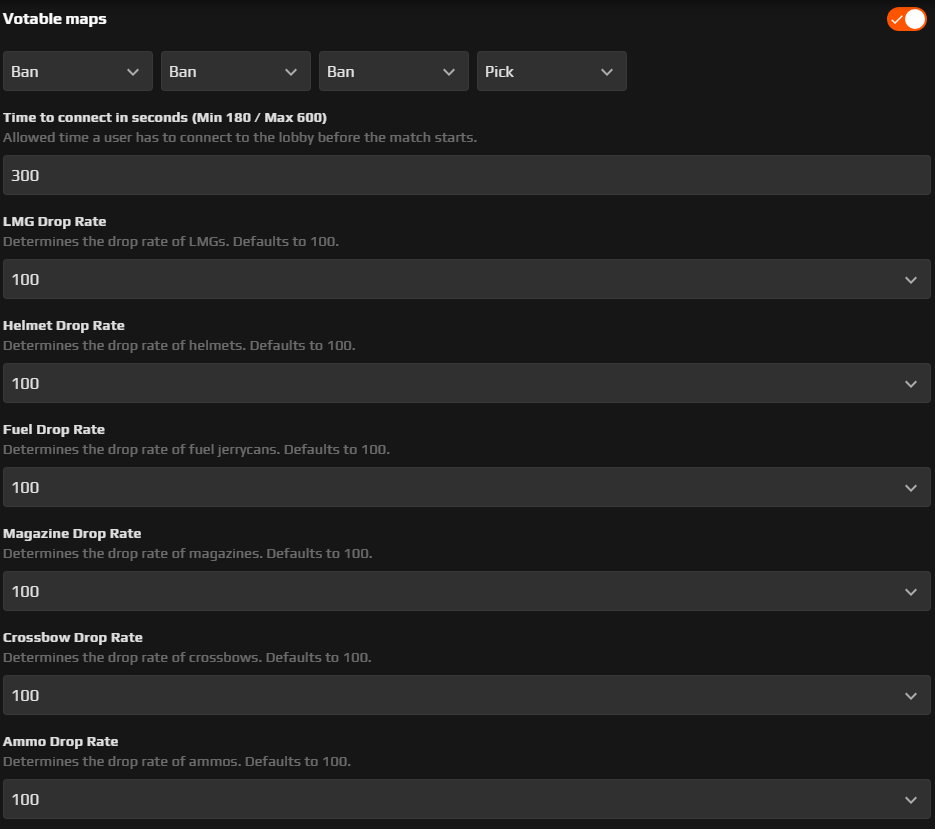Select the Fuel Drop Rate value box

[x=466, y=487]
